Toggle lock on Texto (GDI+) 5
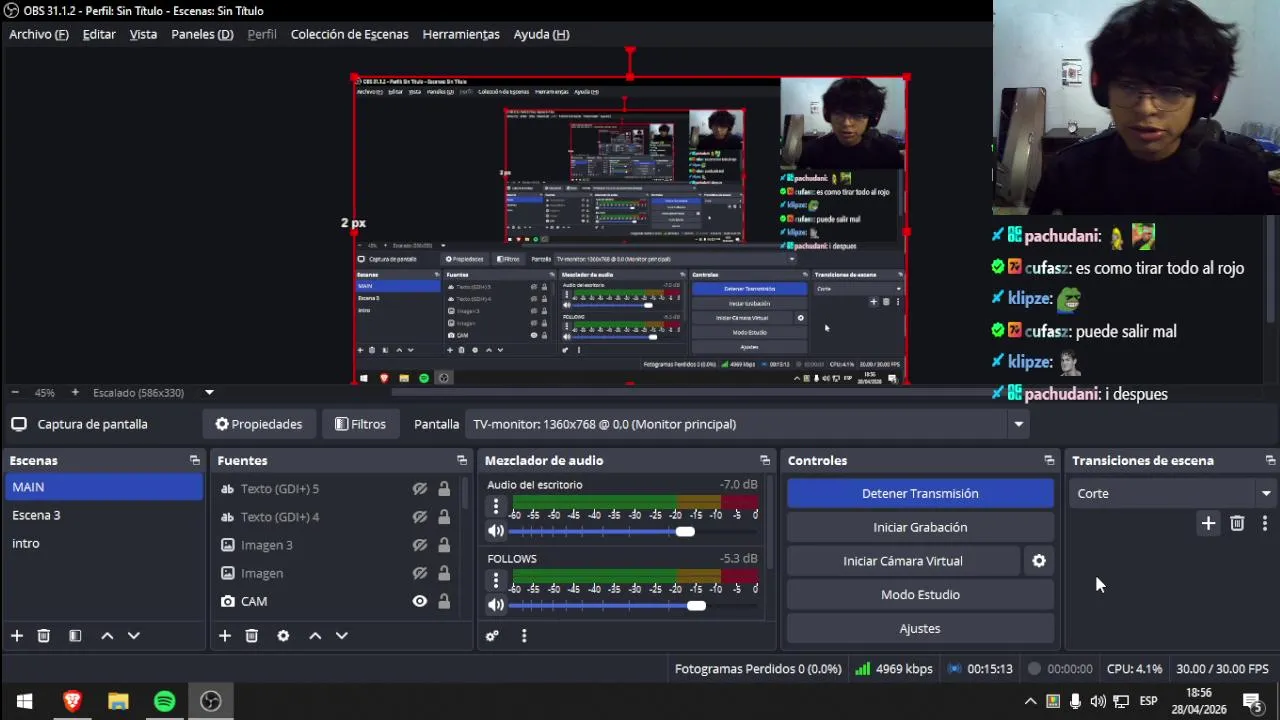Viewport: 1280px width, 720px height. [x=444, y=489]
